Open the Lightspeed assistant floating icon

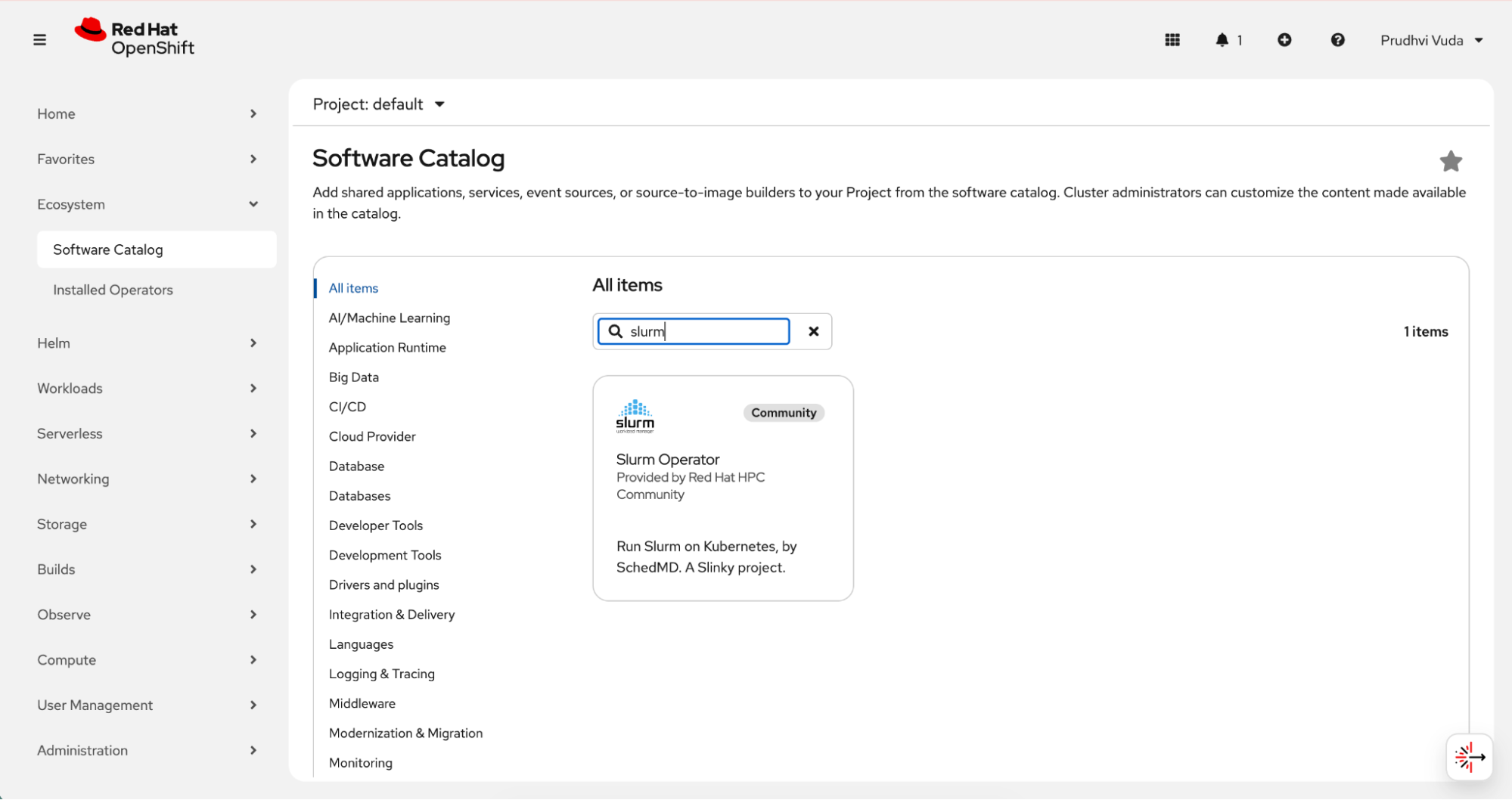coord(1469,757)
